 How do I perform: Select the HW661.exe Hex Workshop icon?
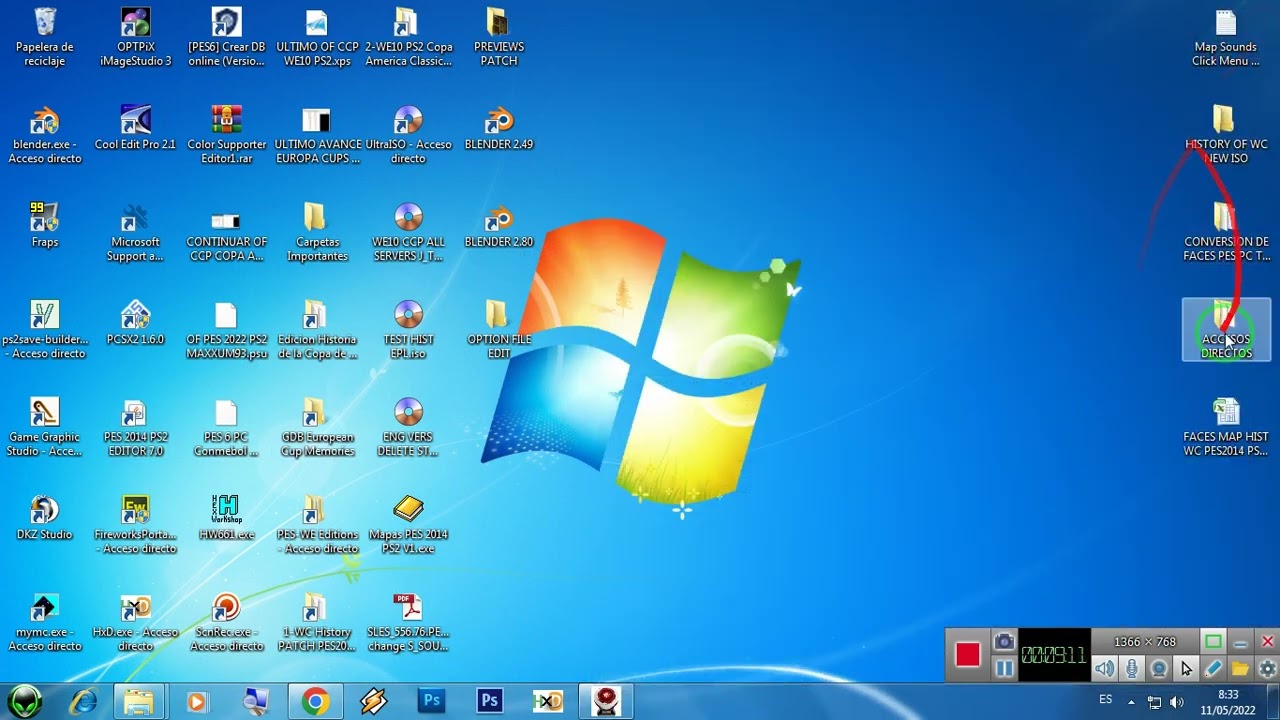pyautogui.click(x=227, y=518)
